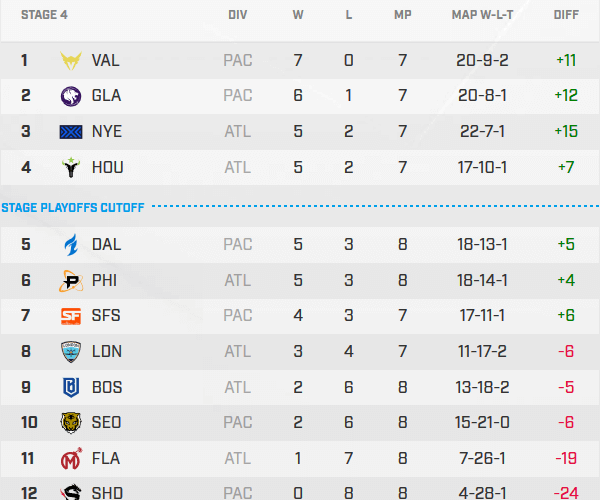Click the Houston Outlaws team logo
This screenshot has width=600, height=500.
pos(71,168)
